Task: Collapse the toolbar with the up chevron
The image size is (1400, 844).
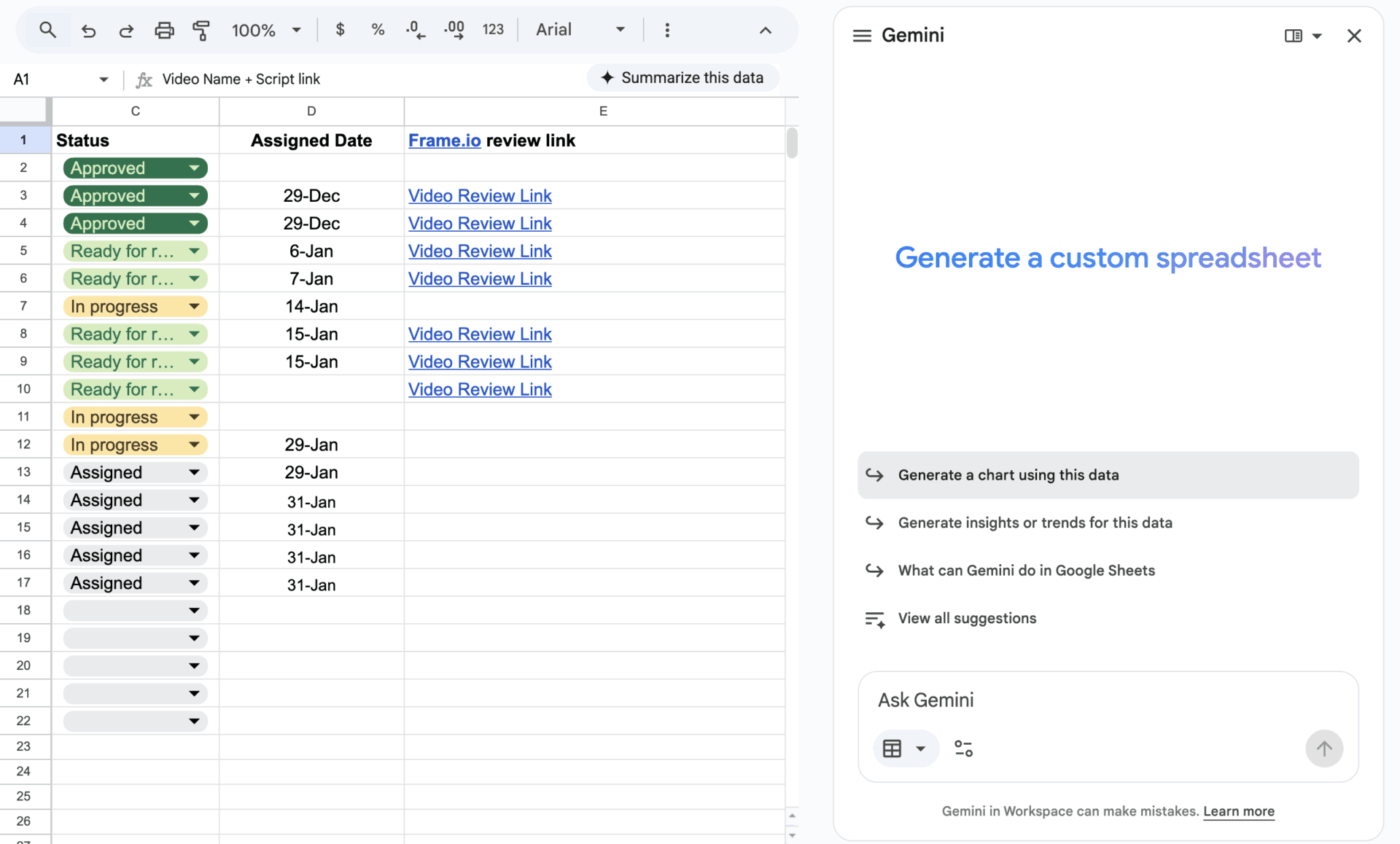Action: point(765,30)
